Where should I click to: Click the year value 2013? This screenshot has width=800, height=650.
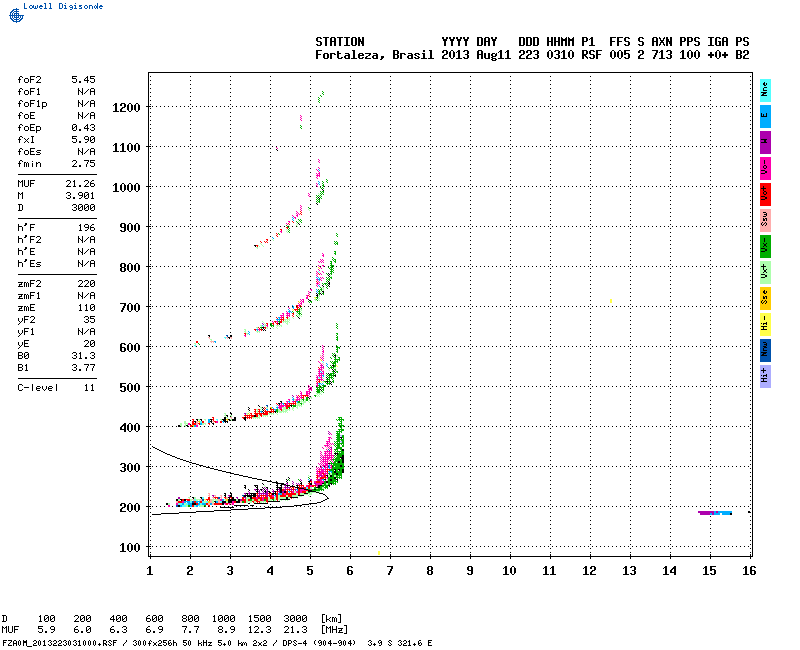455,55
